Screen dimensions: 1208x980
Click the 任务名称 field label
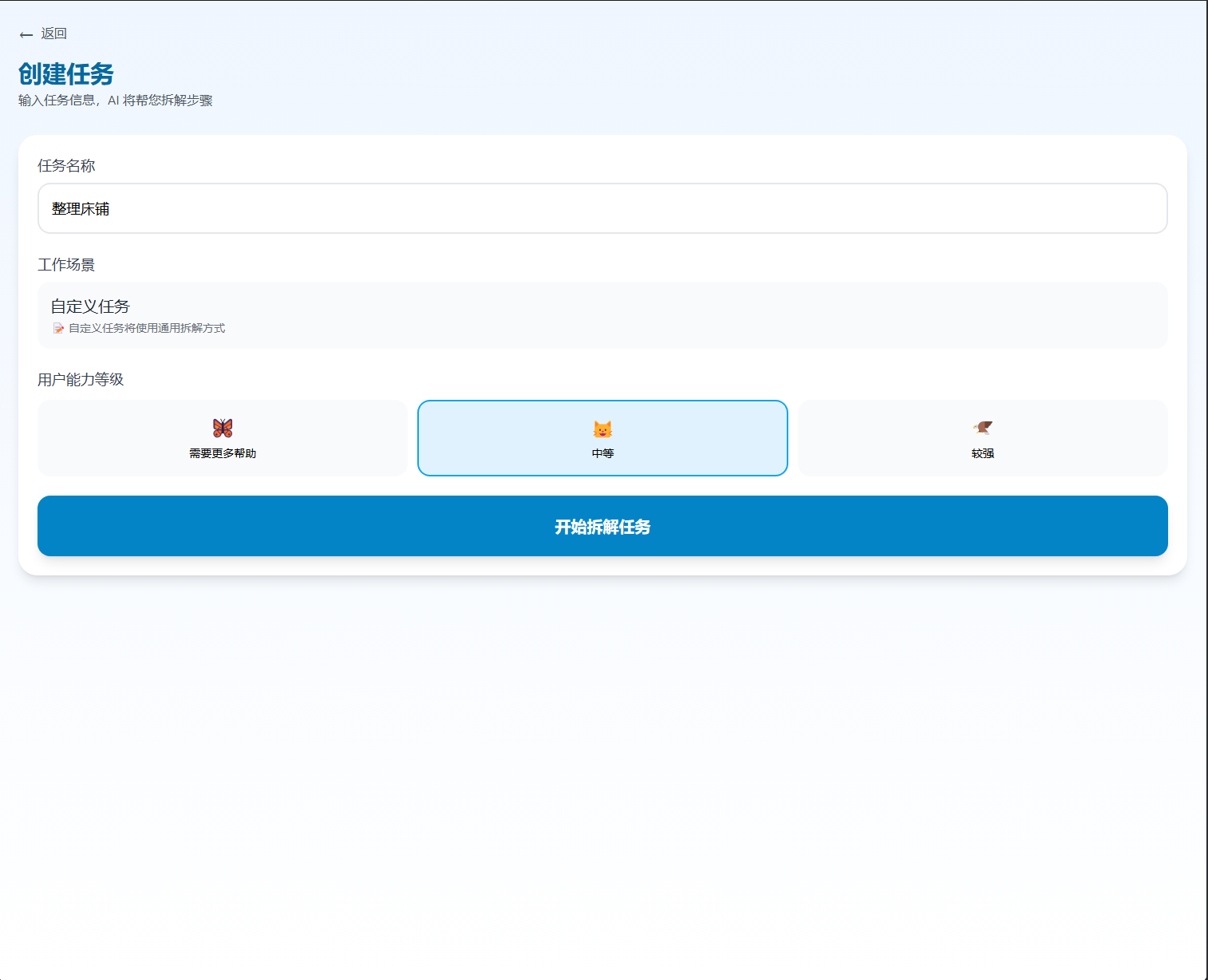pos(66,166)
